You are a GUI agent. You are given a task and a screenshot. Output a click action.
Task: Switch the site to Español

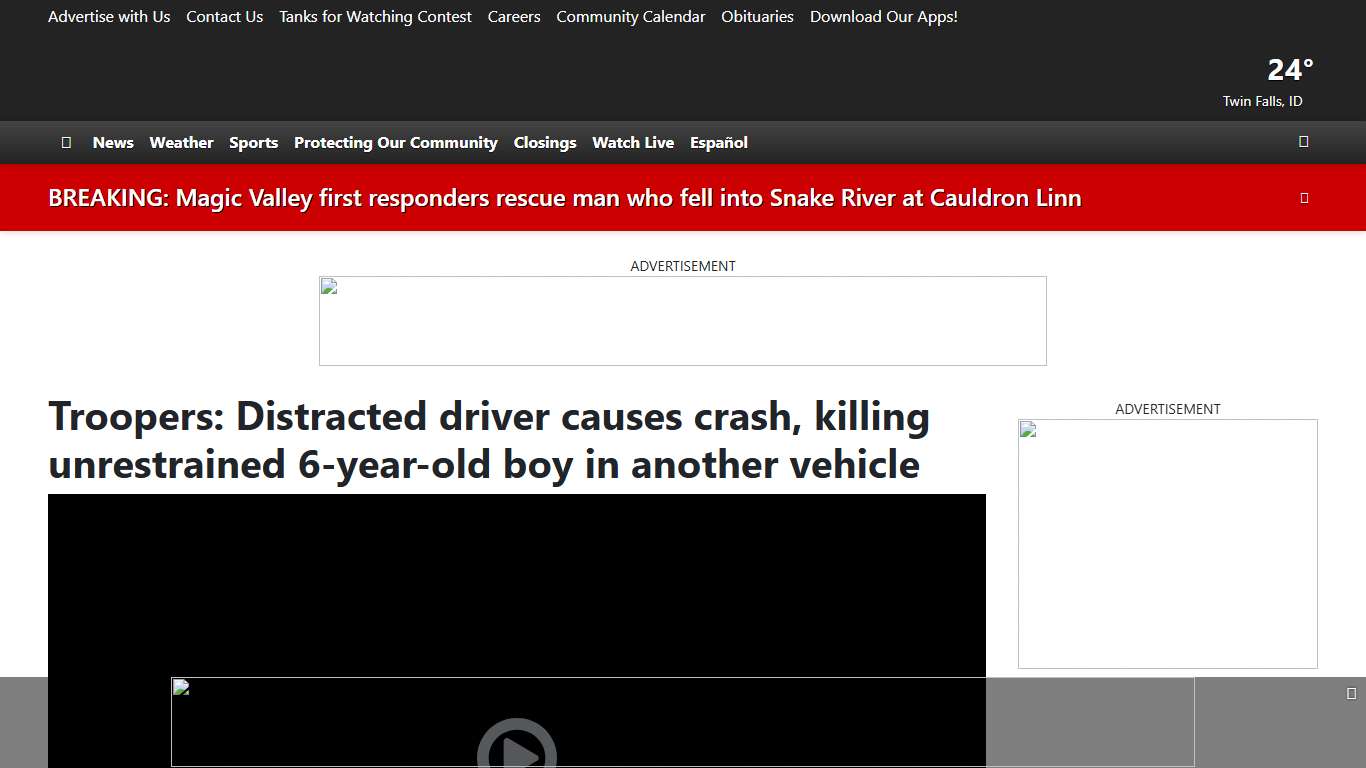click(x=718, y=142)
